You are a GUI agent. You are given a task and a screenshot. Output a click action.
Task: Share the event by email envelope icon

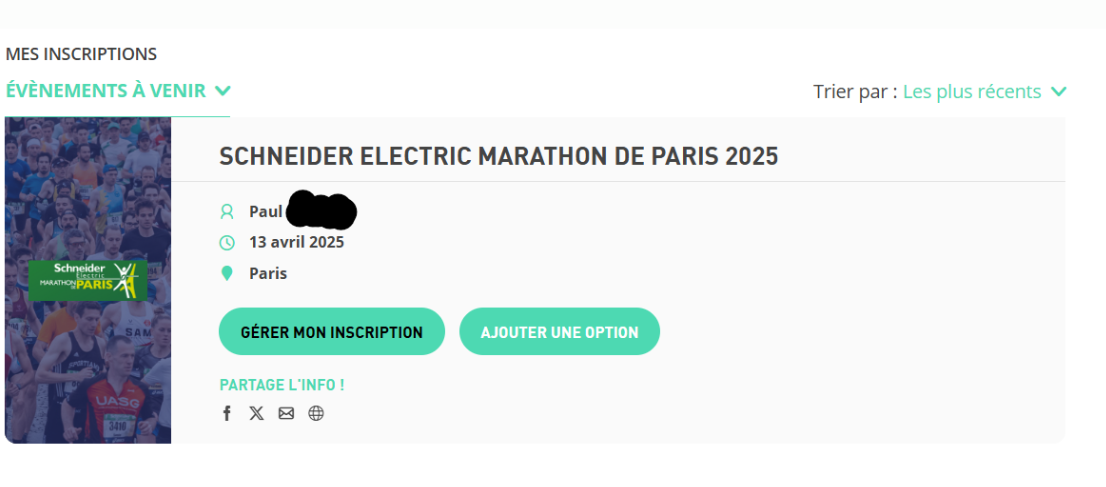pyautogui.click(x=286, y=413)
